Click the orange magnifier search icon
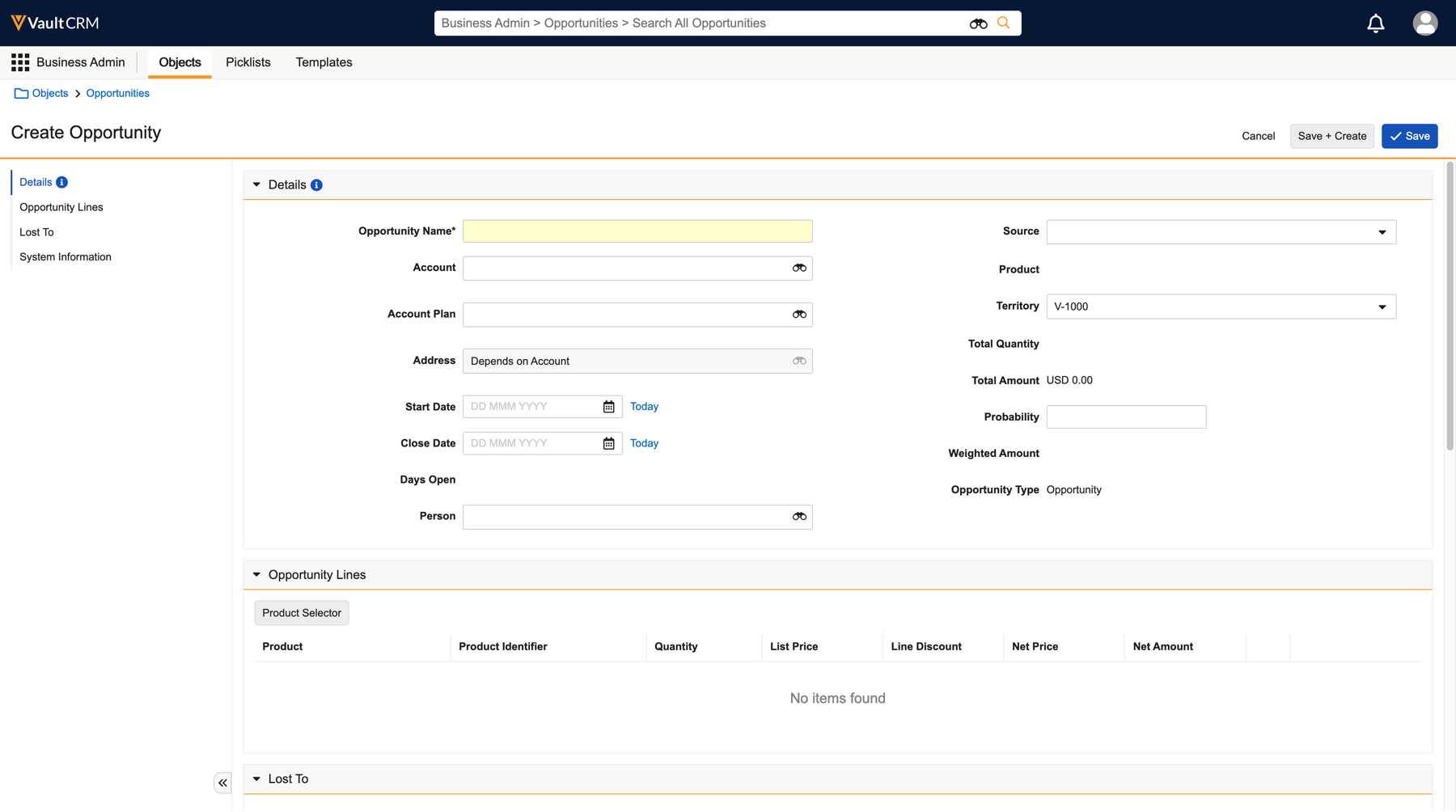 pyautogui.click(x=1003, y=23)
